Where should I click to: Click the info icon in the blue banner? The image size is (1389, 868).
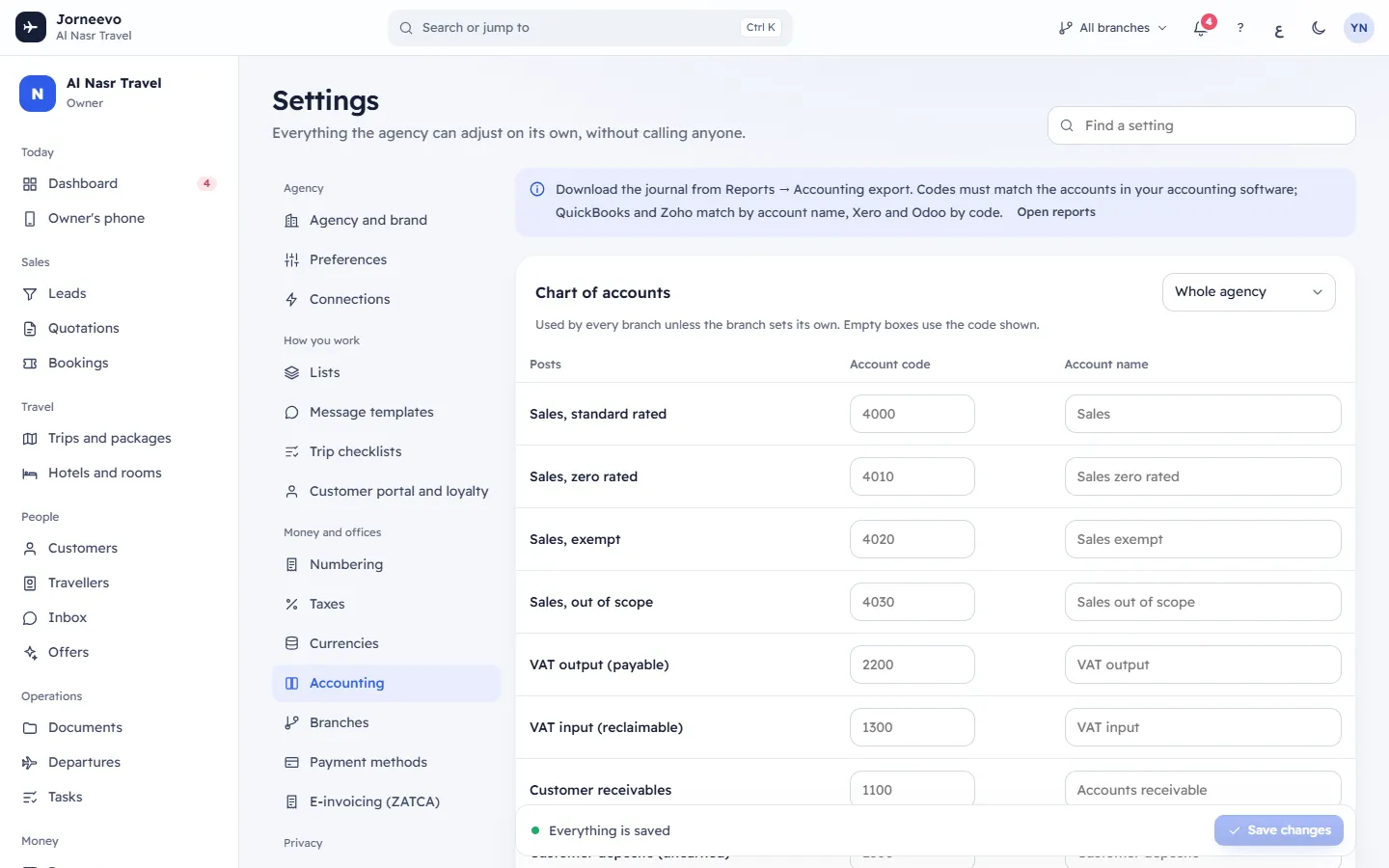pos(537,189)
